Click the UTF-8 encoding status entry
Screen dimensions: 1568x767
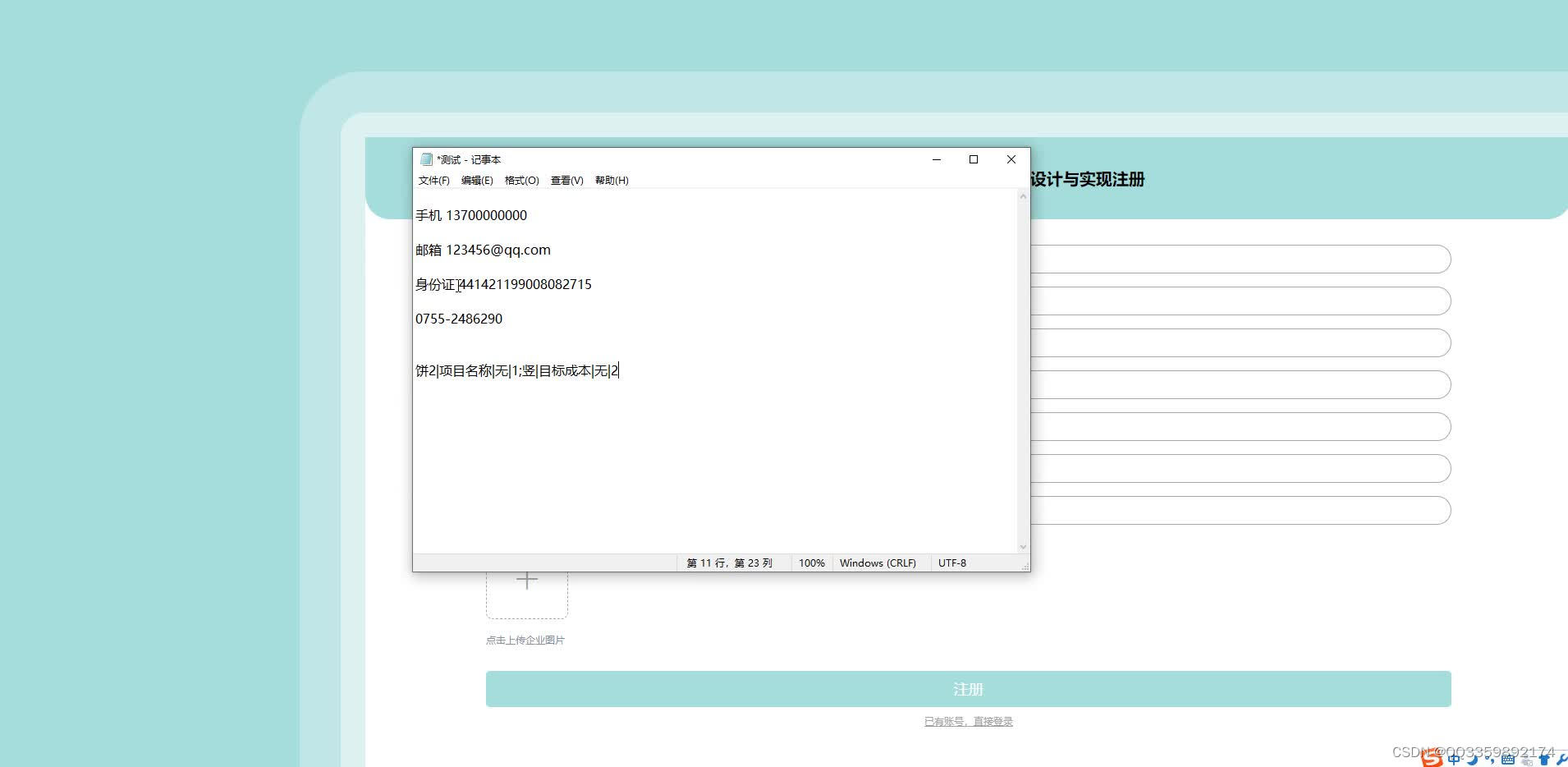[x=952, y=563]
